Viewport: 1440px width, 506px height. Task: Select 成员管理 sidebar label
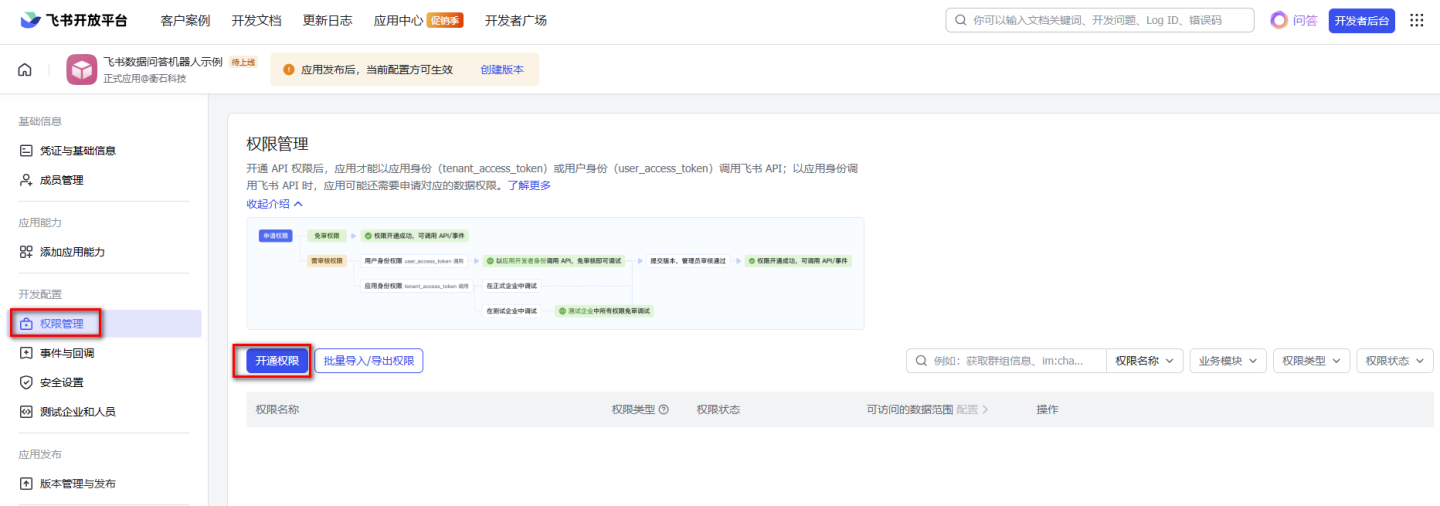coord(62,180)
